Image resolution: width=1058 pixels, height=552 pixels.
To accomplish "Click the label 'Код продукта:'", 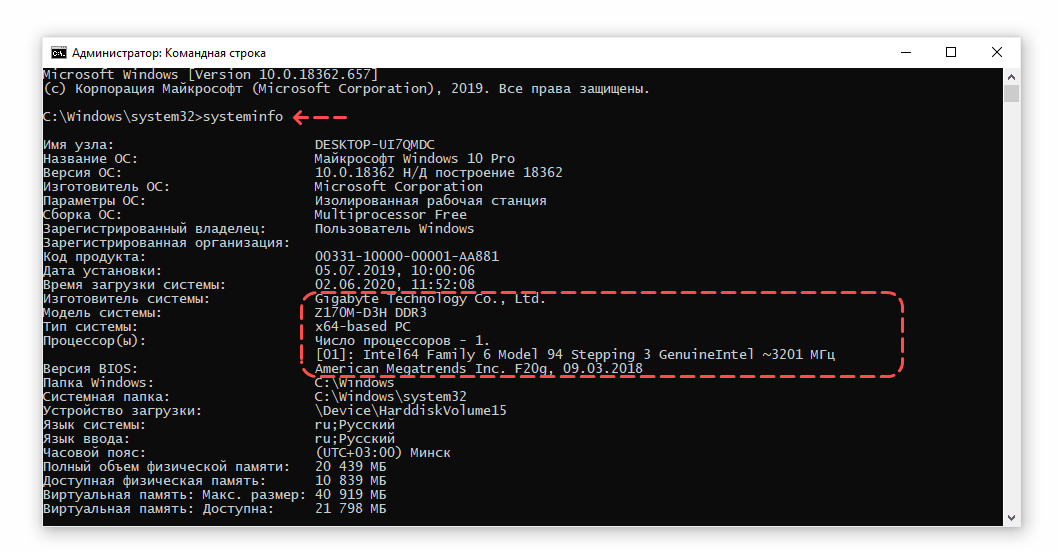I will pyautogui.click(x=94, y=256).
